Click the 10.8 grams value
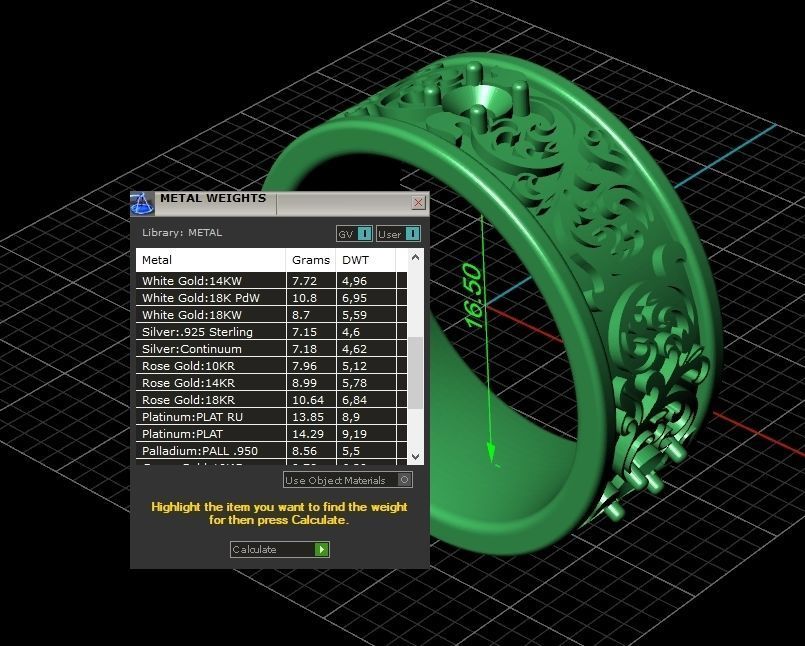 click(x=304, y=298)
